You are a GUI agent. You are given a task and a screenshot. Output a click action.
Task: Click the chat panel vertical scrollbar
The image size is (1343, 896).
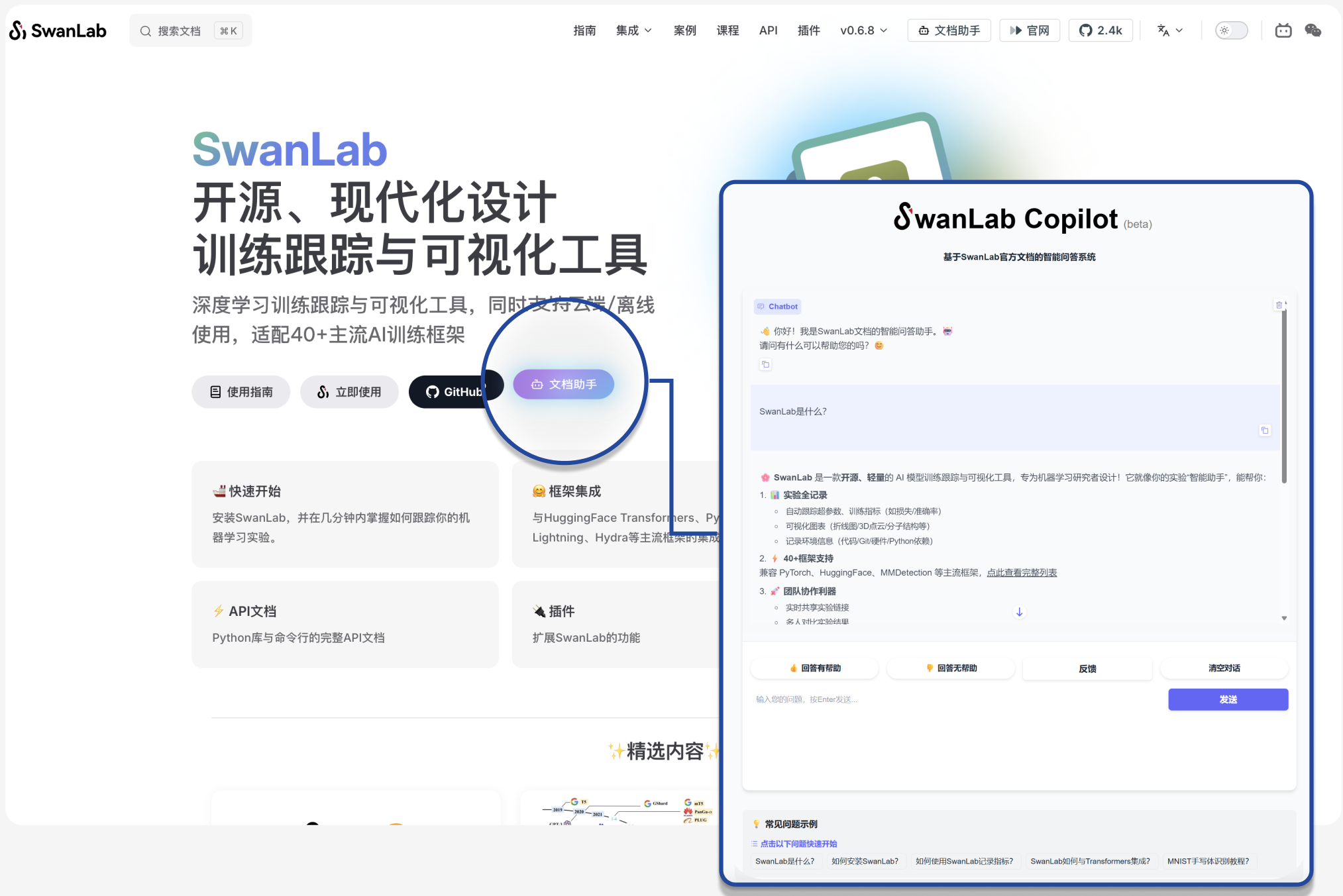click(x=1283, y=397)
